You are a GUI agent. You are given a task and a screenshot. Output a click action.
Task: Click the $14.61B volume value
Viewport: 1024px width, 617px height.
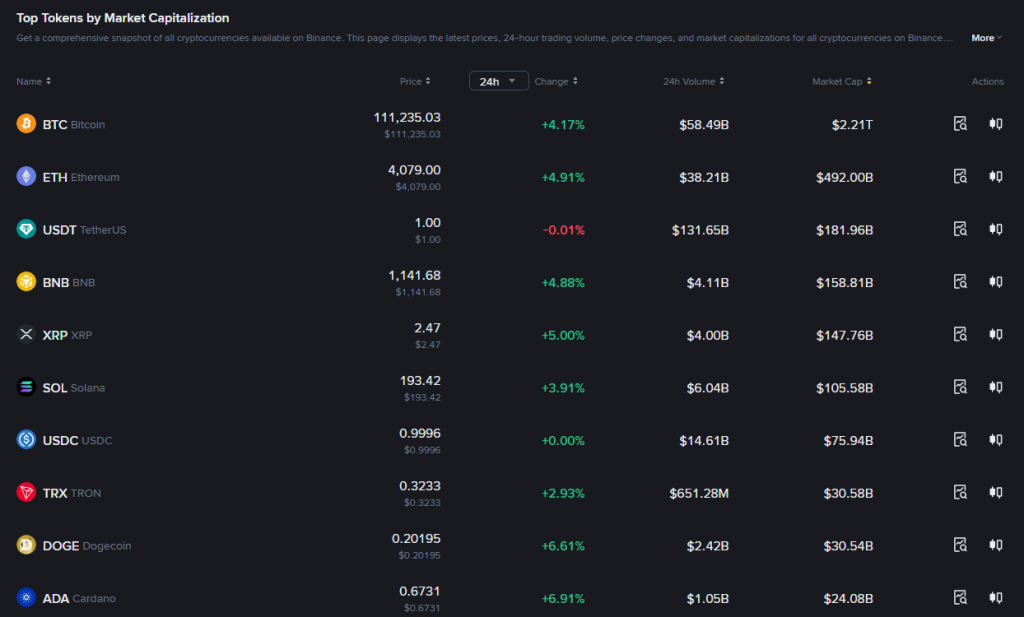tap(704, 441)
